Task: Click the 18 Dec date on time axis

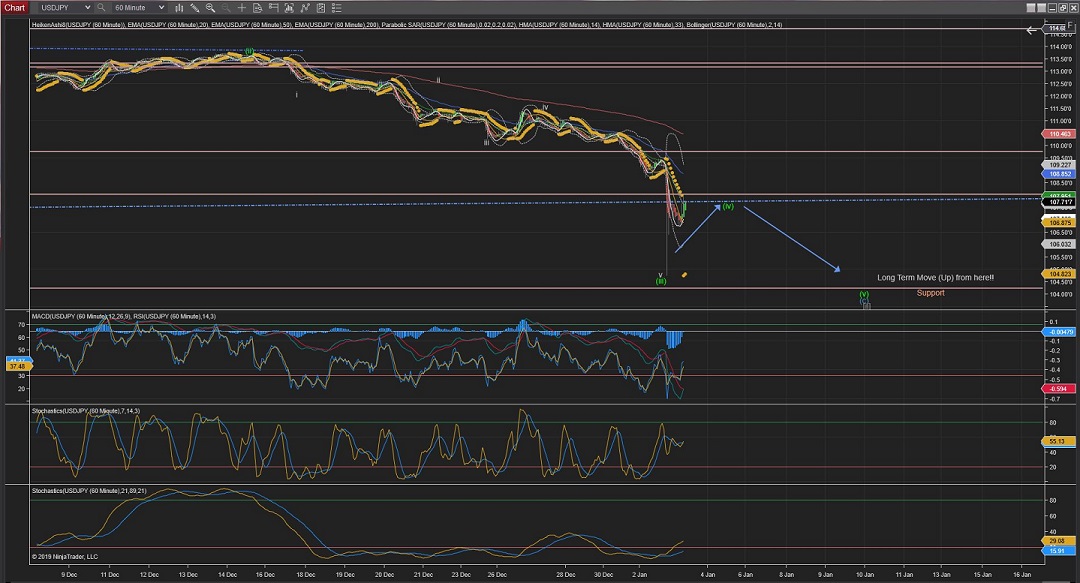Action: point(306,574)
